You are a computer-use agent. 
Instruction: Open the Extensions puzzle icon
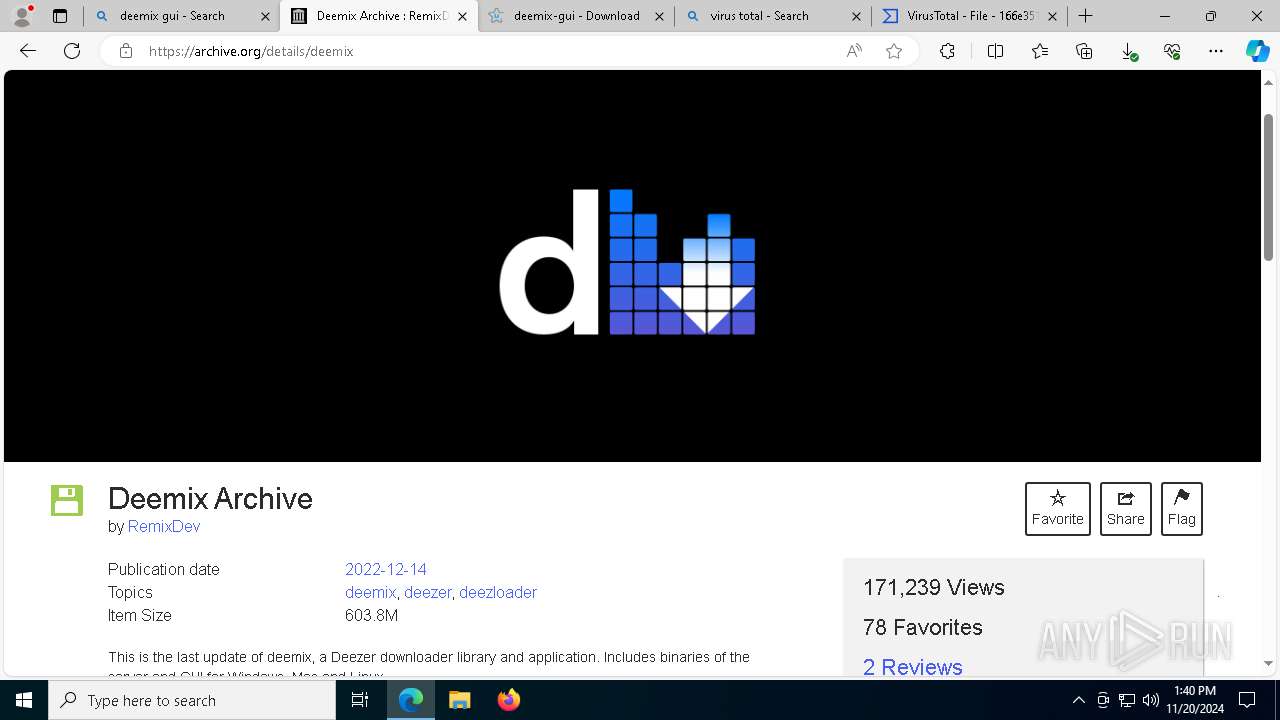[947, 51]
